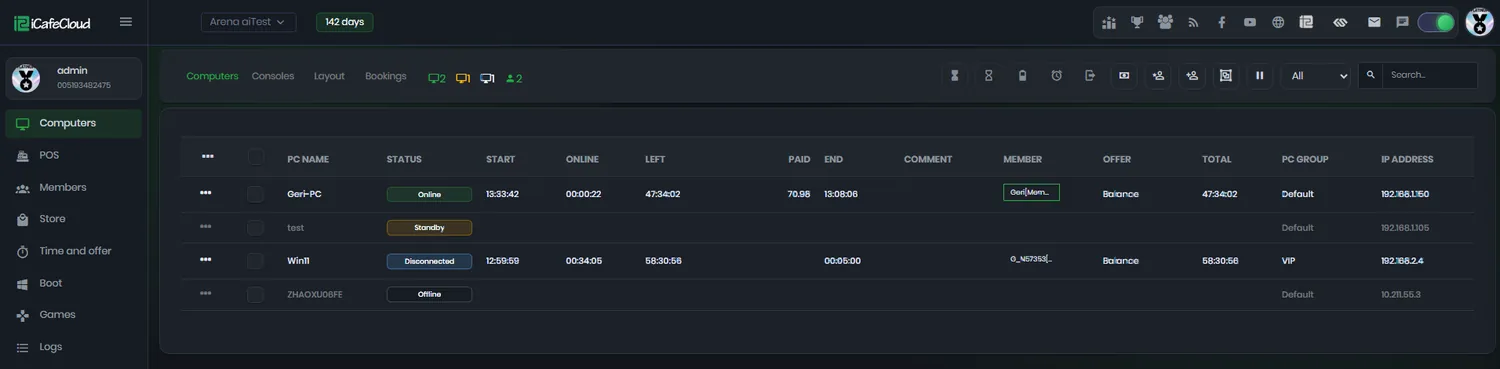Check the Geri-PC row checkbox

pos(256,194)
